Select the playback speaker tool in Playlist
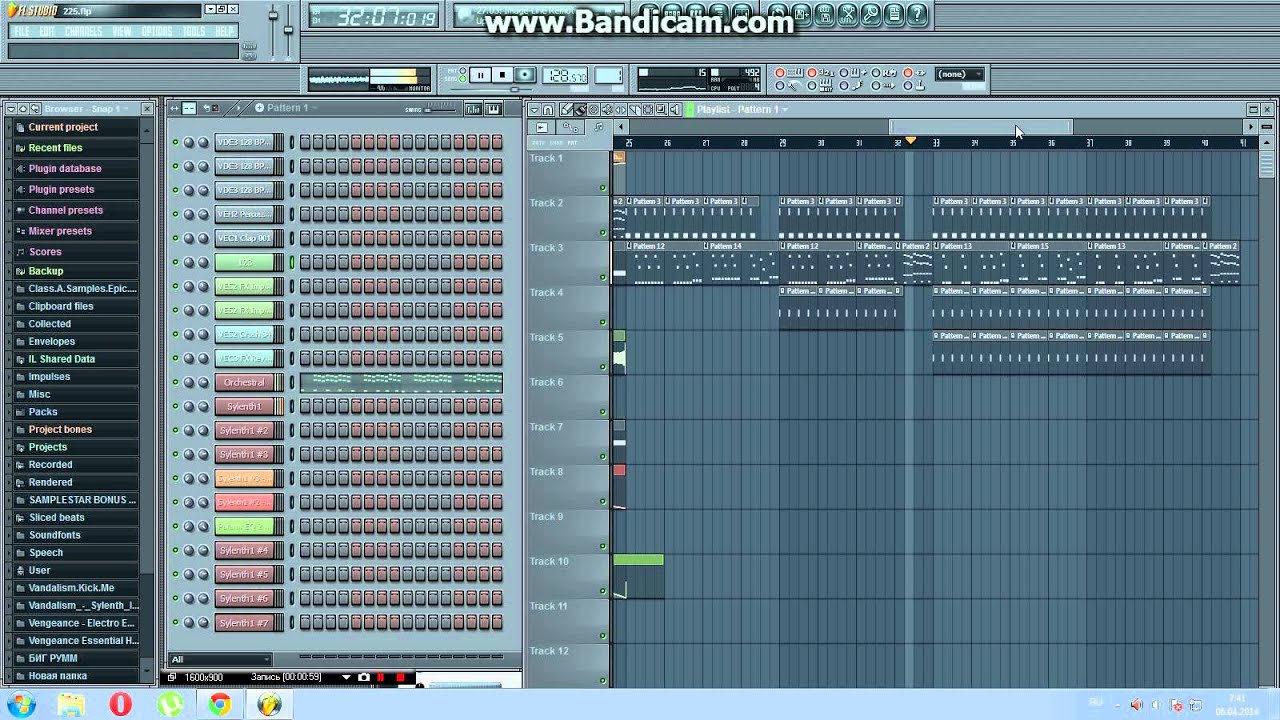1280x720 pixels. 674,110
